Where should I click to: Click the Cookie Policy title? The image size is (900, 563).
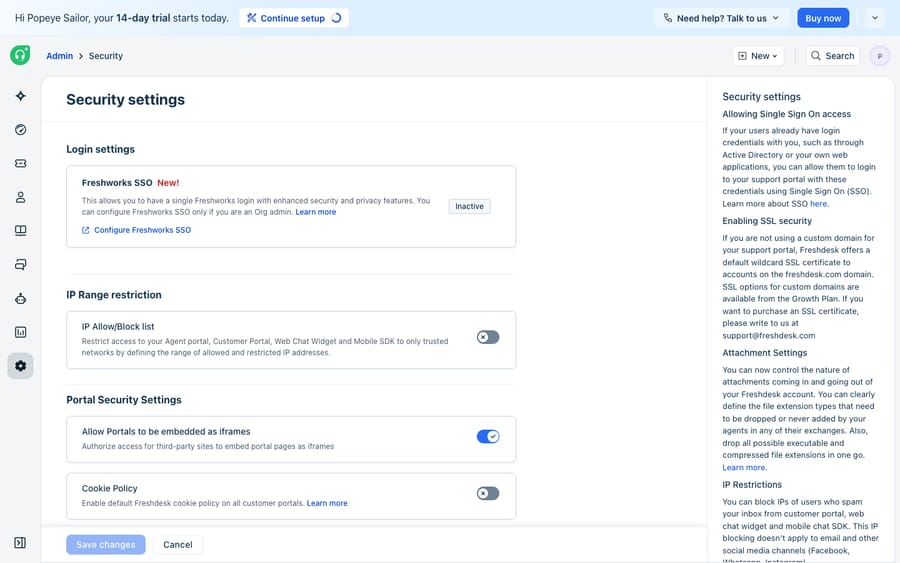pos(110,488)
